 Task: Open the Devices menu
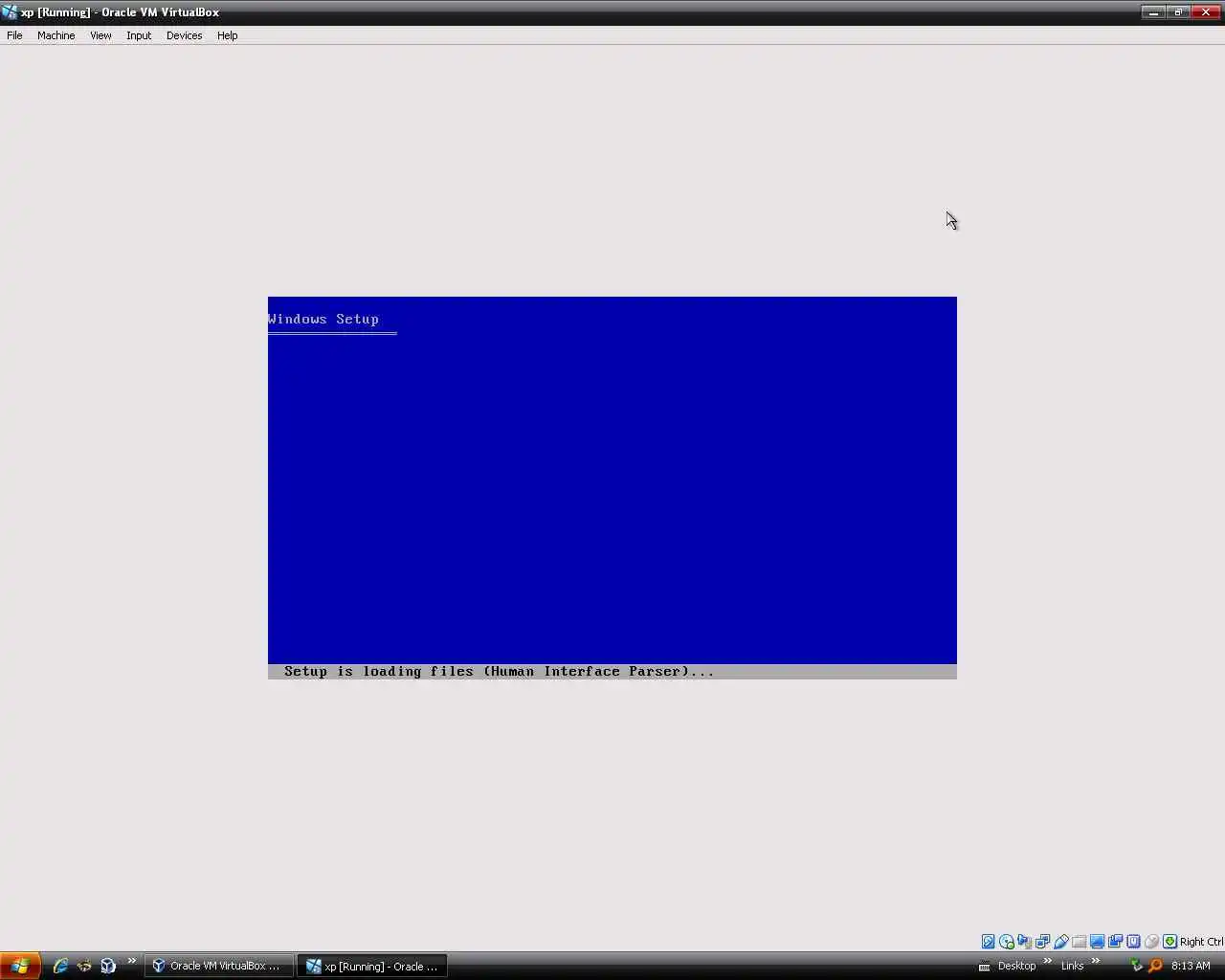pos(184,35)
